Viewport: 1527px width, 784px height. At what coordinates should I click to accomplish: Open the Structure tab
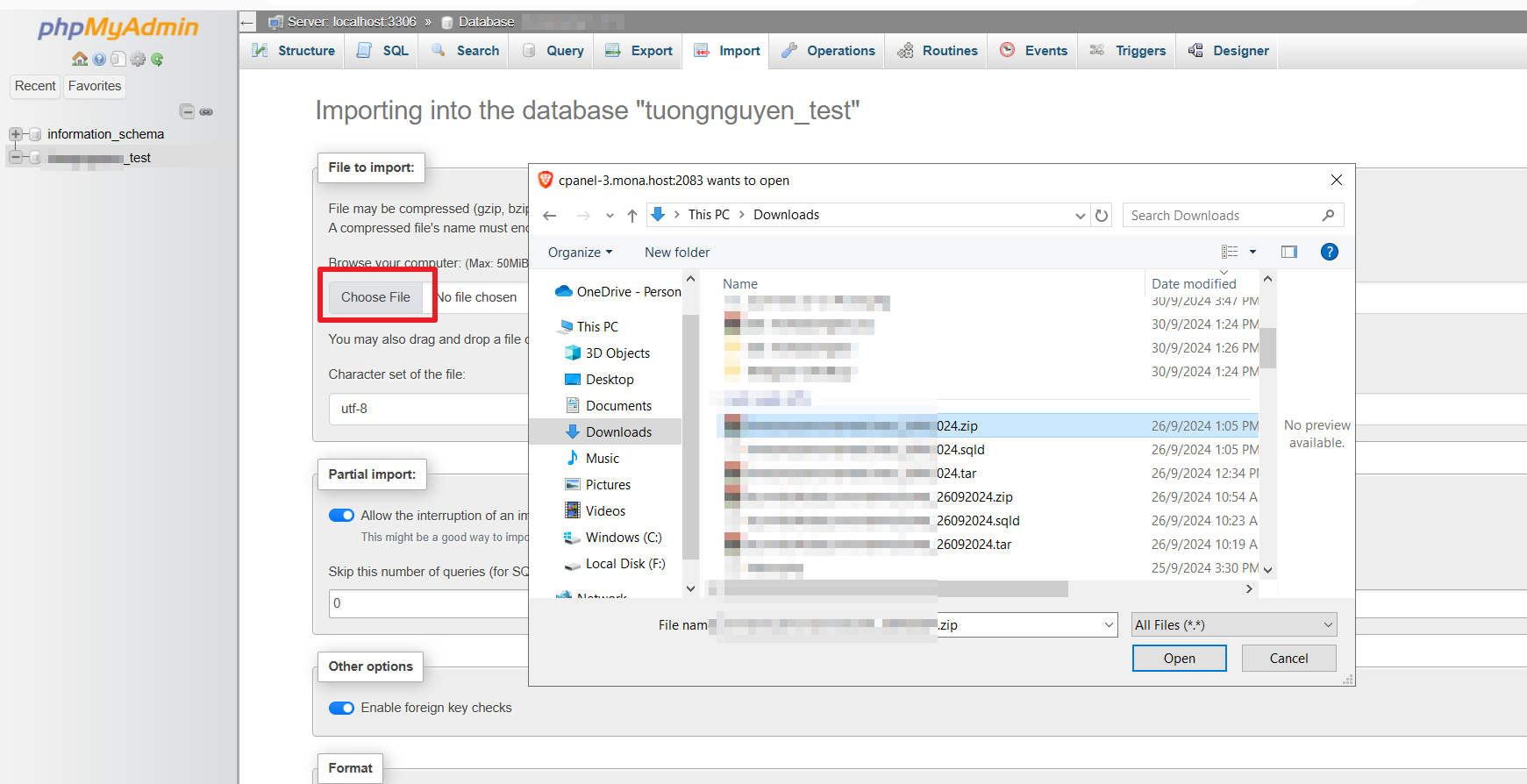(x=294, y=51)
